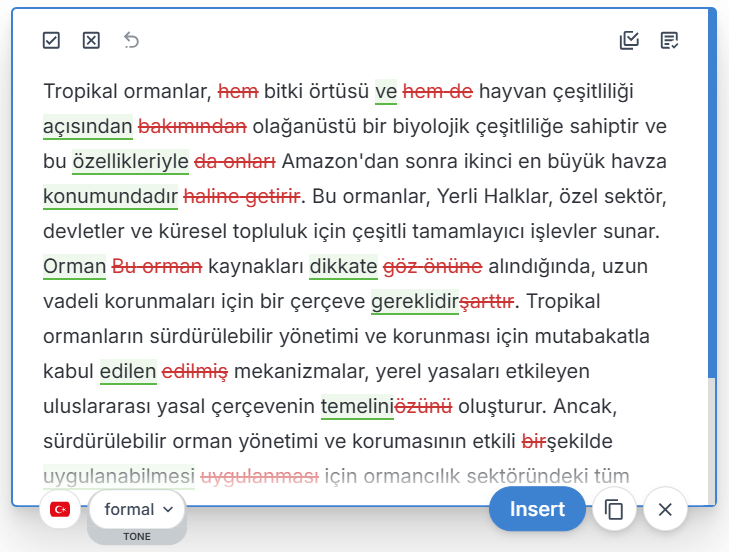Click the struck-through word 'bakımından'
Image resolution: width=729 pixels, height=552 pixels.
(x=192, y=127)
